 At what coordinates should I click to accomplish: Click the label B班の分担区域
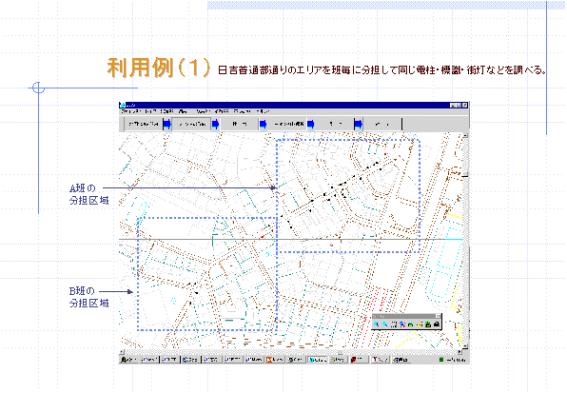[89, 297]
